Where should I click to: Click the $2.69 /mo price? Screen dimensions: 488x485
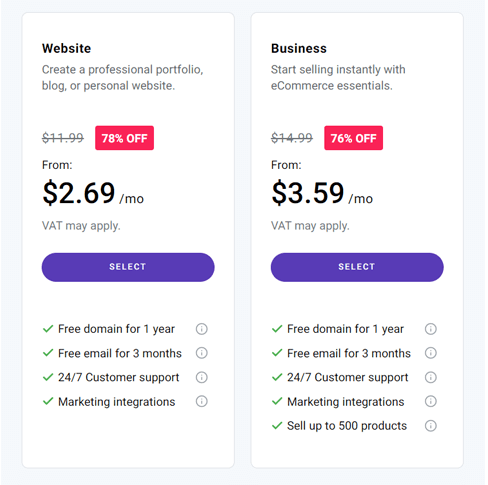click(93, 193)
